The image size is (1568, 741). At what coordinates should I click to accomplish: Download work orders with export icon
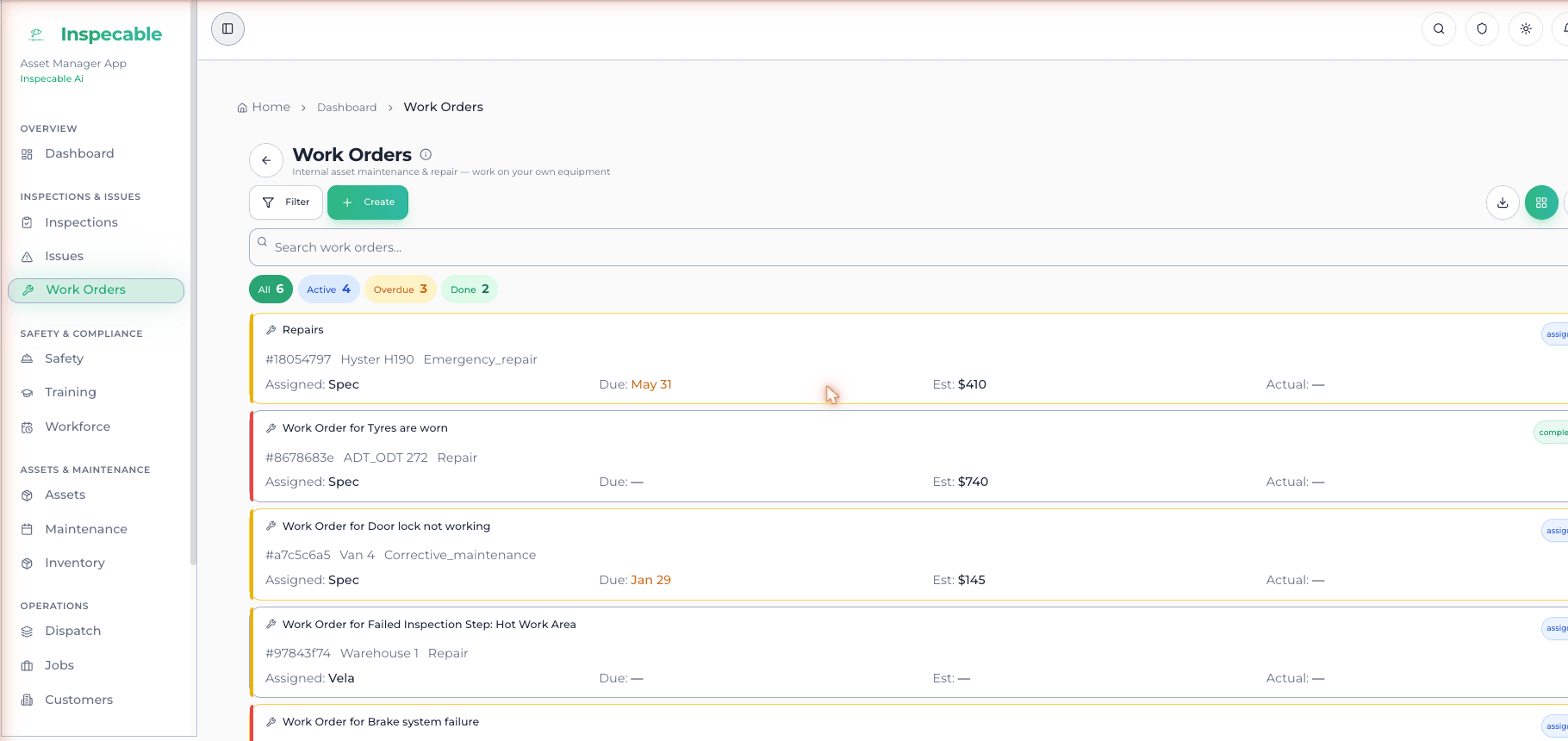click(1503, 202)
